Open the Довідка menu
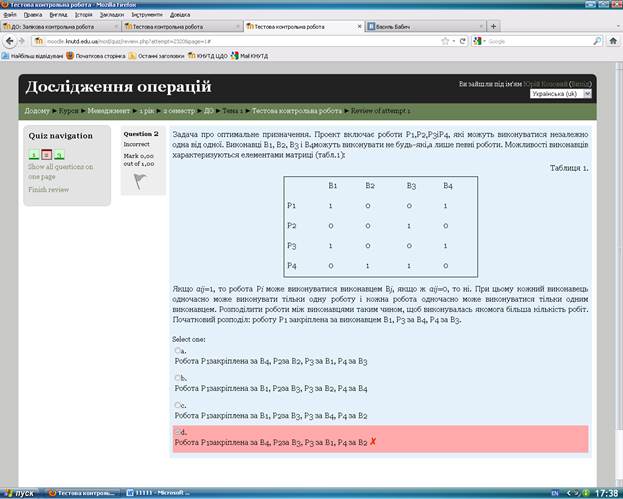The width and height of the screenshot is (623, 499). click(x=180, y=15)
